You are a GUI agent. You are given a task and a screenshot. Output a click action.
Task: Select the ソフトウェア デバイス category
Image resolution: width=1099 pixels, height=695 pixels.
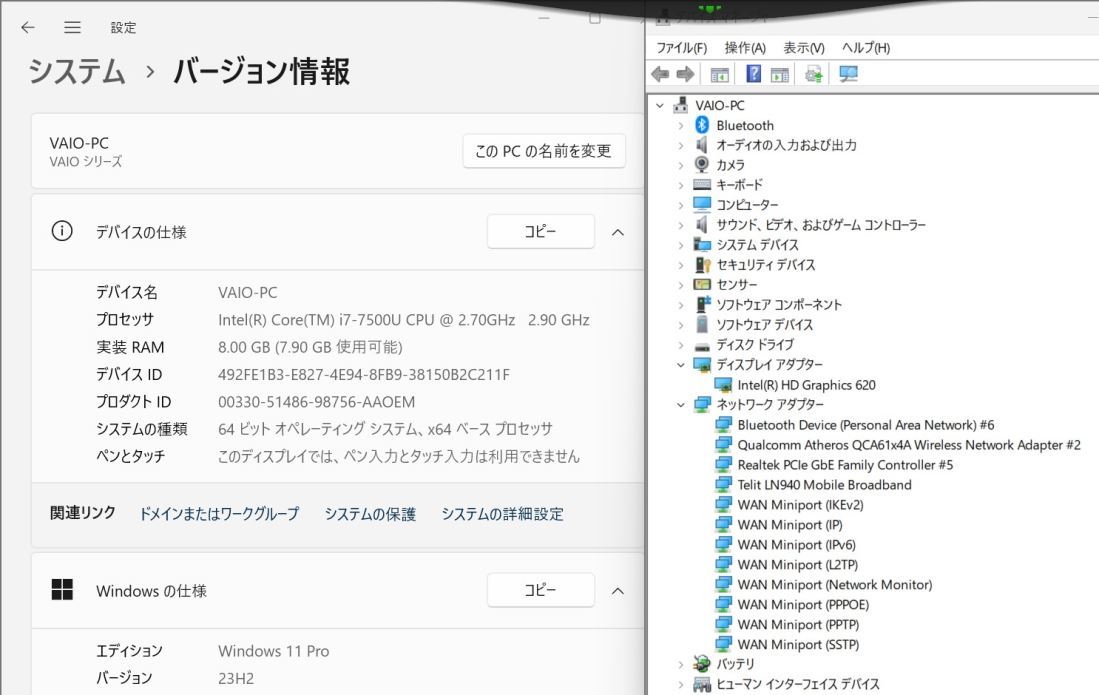click(x=764, y=324)
